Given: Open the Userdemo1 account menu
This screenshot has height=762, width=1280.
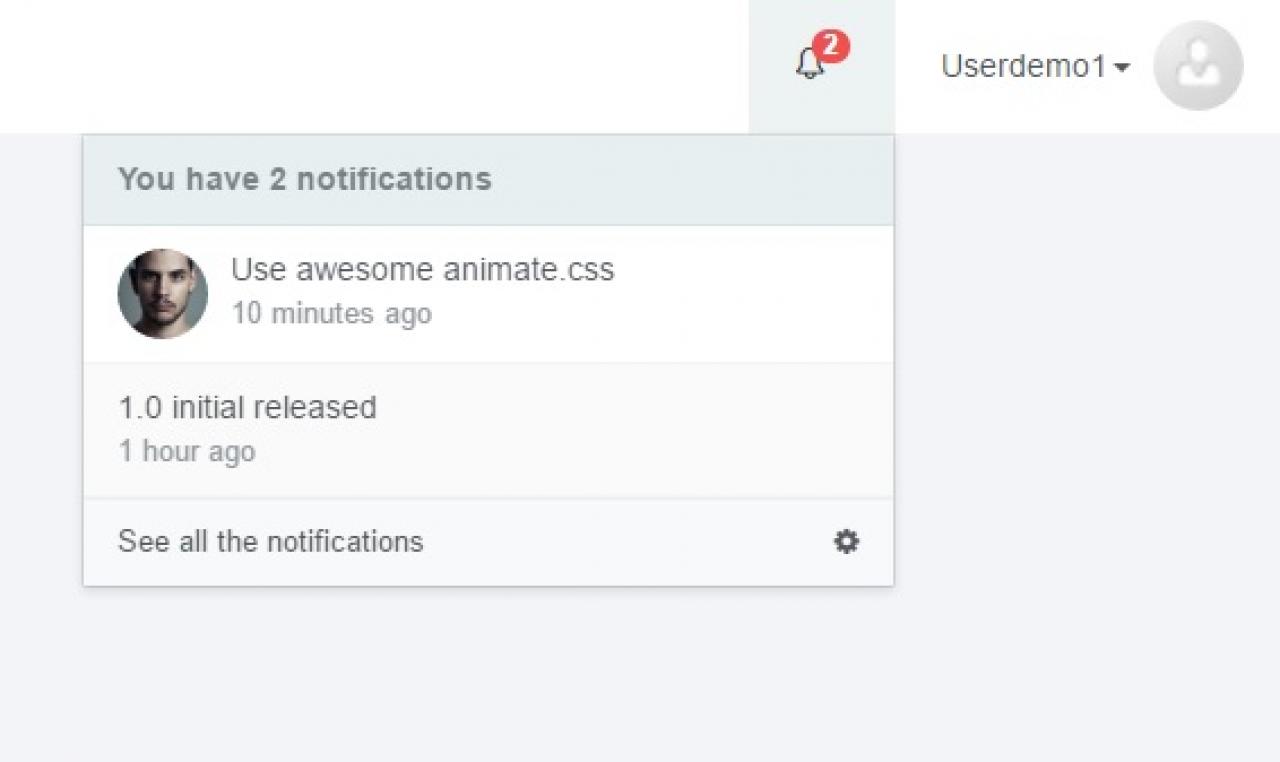Looking at the screenshot, I should 1023,67.
